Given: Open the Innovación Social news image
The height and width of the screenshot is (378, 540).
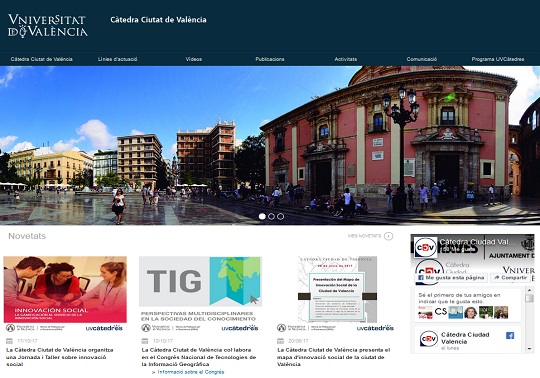Looking at the screenshot, I should 65,289.
